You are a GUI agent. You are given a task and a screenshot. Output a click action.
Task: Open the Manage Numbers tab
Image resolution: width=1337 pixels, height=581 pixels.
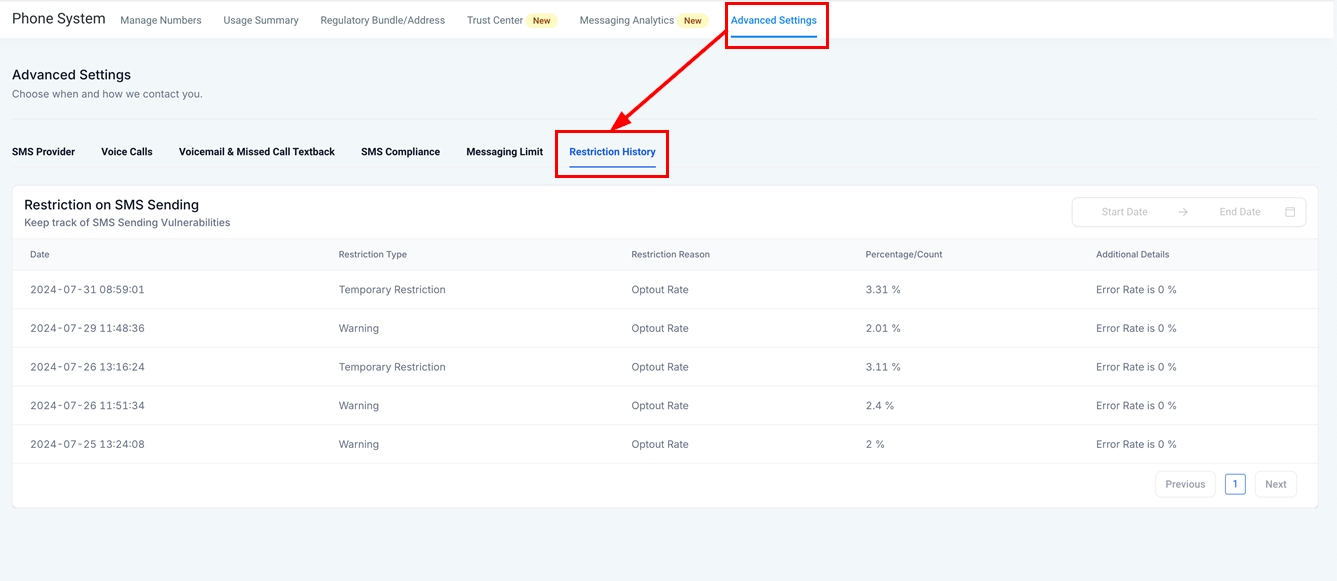pyautogui.click(x=161, y=20)
